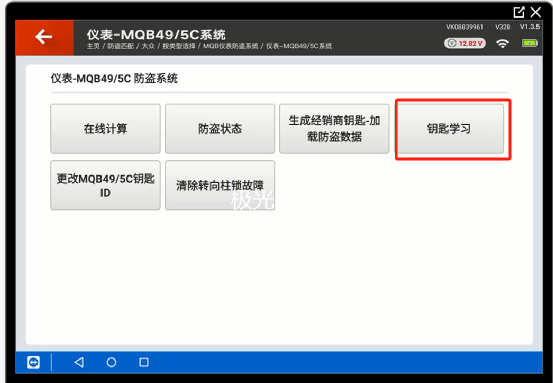Tap the 12.82 V battery voltage indicator

(x=465, y=43)
